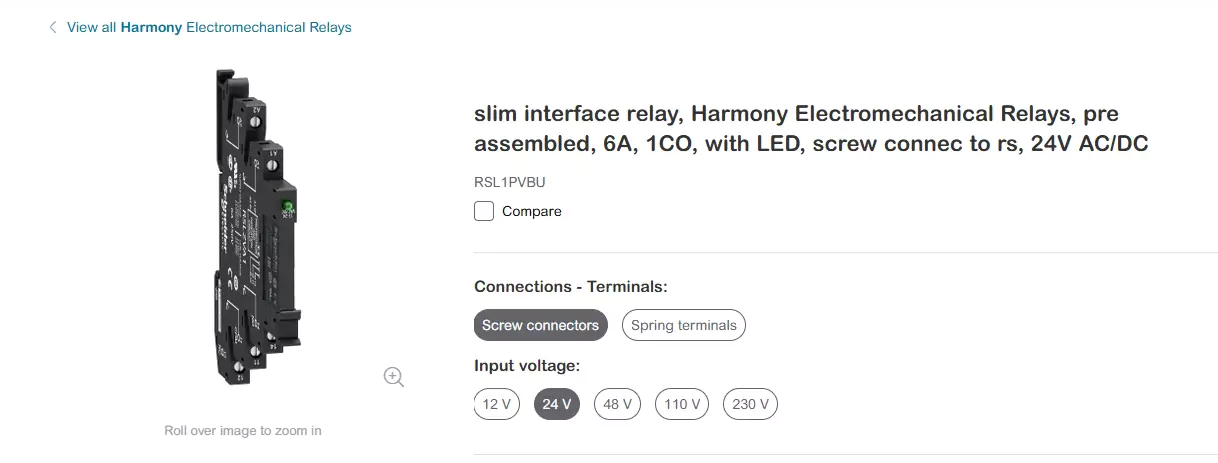Choose 110 V input voltage
The width and height of the screenshot is (1218, 463).
pyautogui.click(x=682, y=404)
